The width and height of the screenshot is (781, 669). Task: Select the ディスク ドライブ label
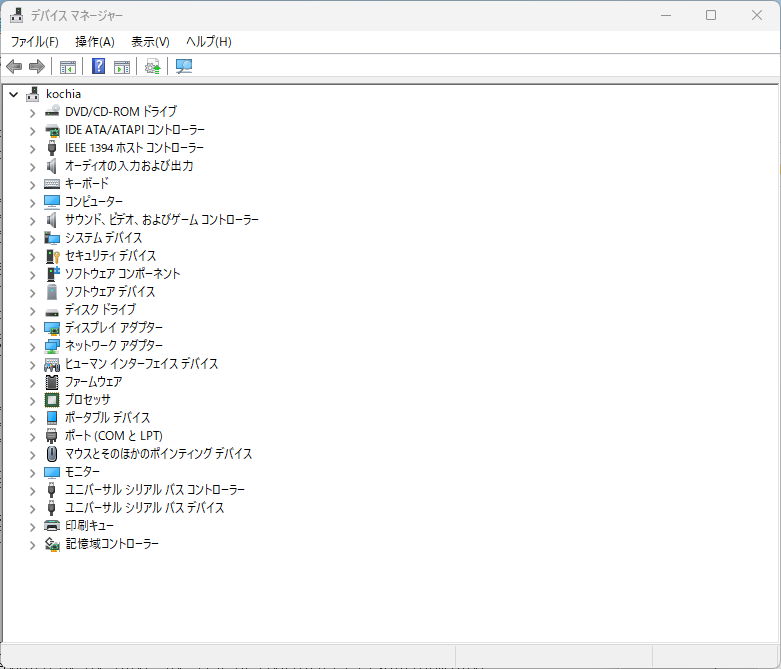point(100,310)
